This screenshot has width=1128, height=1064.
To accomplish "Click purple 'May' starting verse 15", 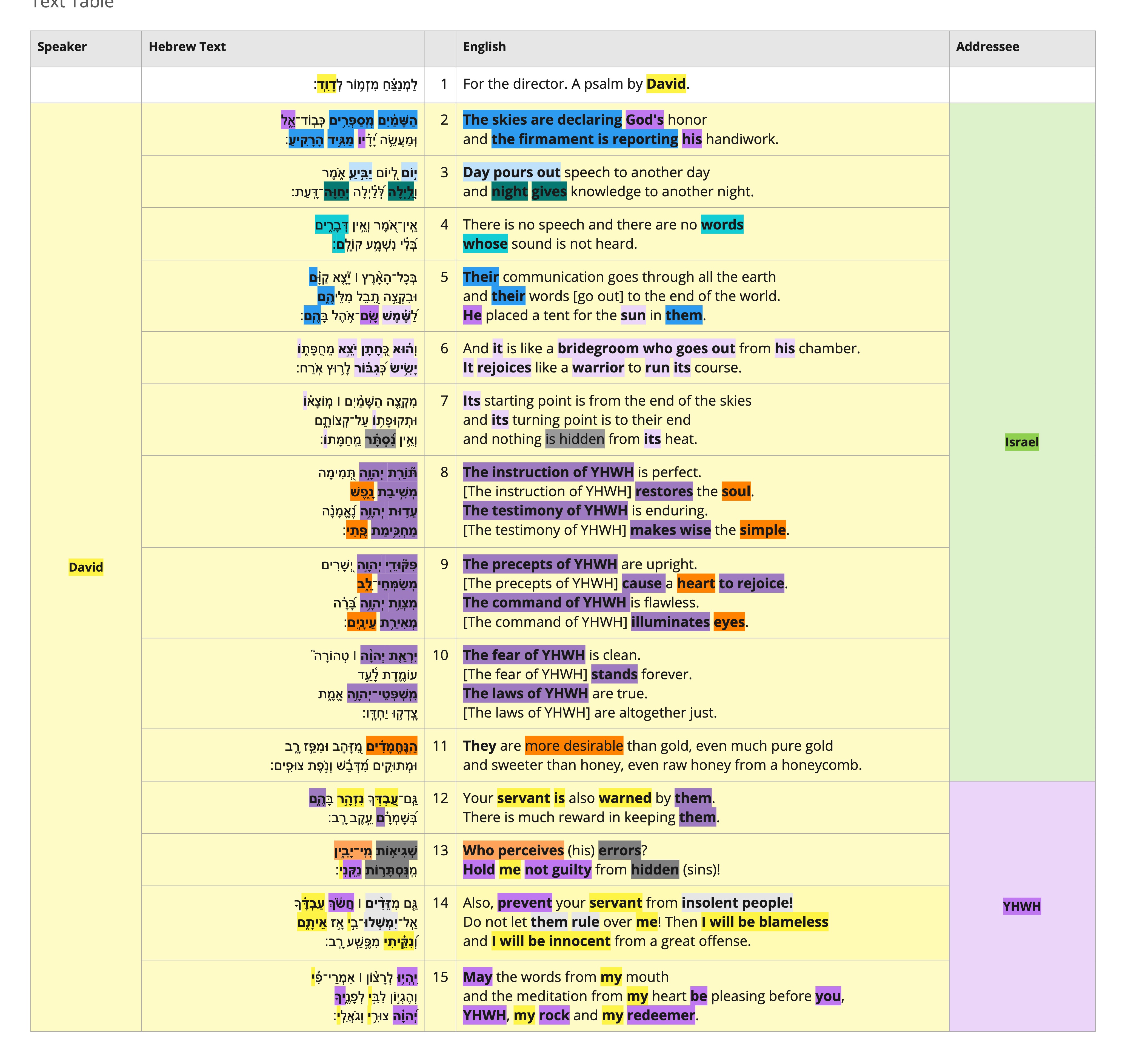I will tap(477, 977).
